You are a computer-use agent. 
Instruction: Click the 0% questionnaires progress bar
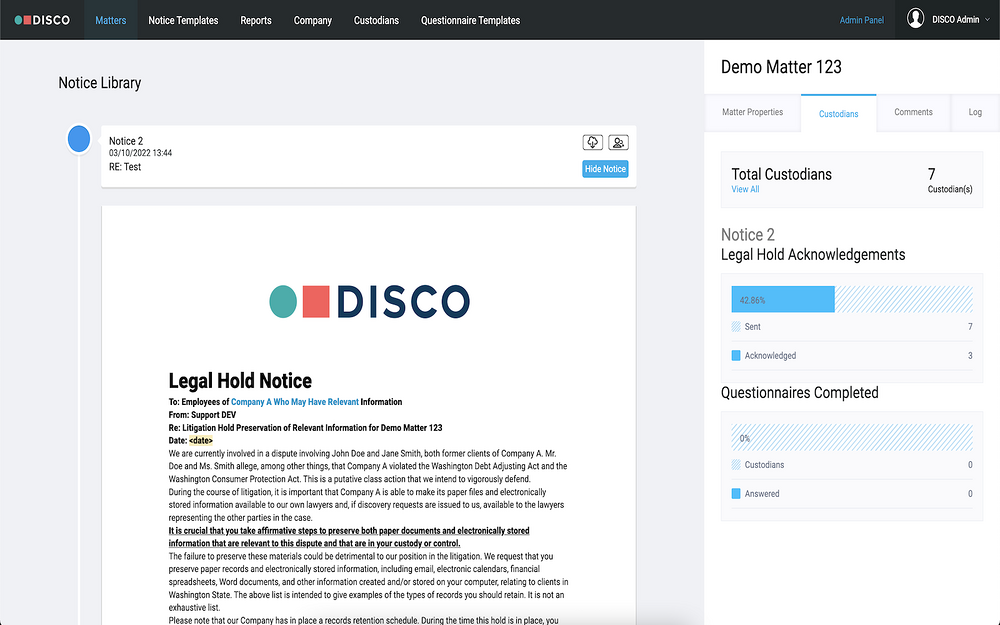coord(852,438)
